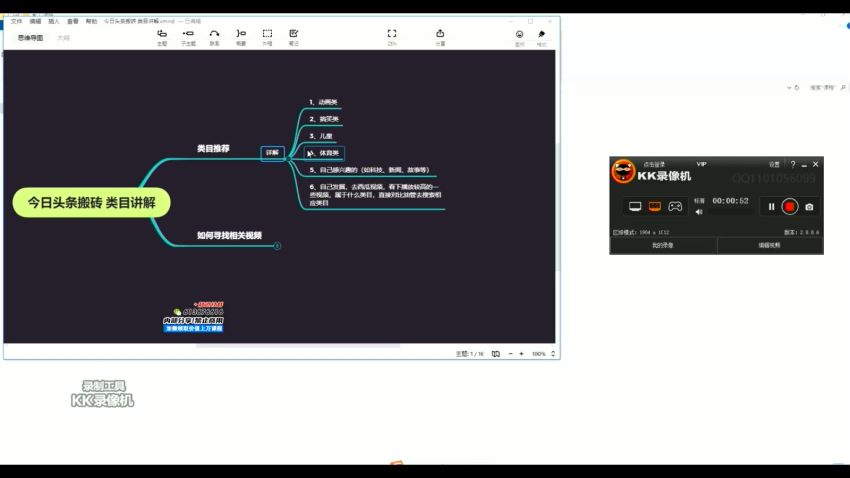Screen dimensions: 850x478
Task: Open the 分享 share tool
Action: tap(440, 37)
